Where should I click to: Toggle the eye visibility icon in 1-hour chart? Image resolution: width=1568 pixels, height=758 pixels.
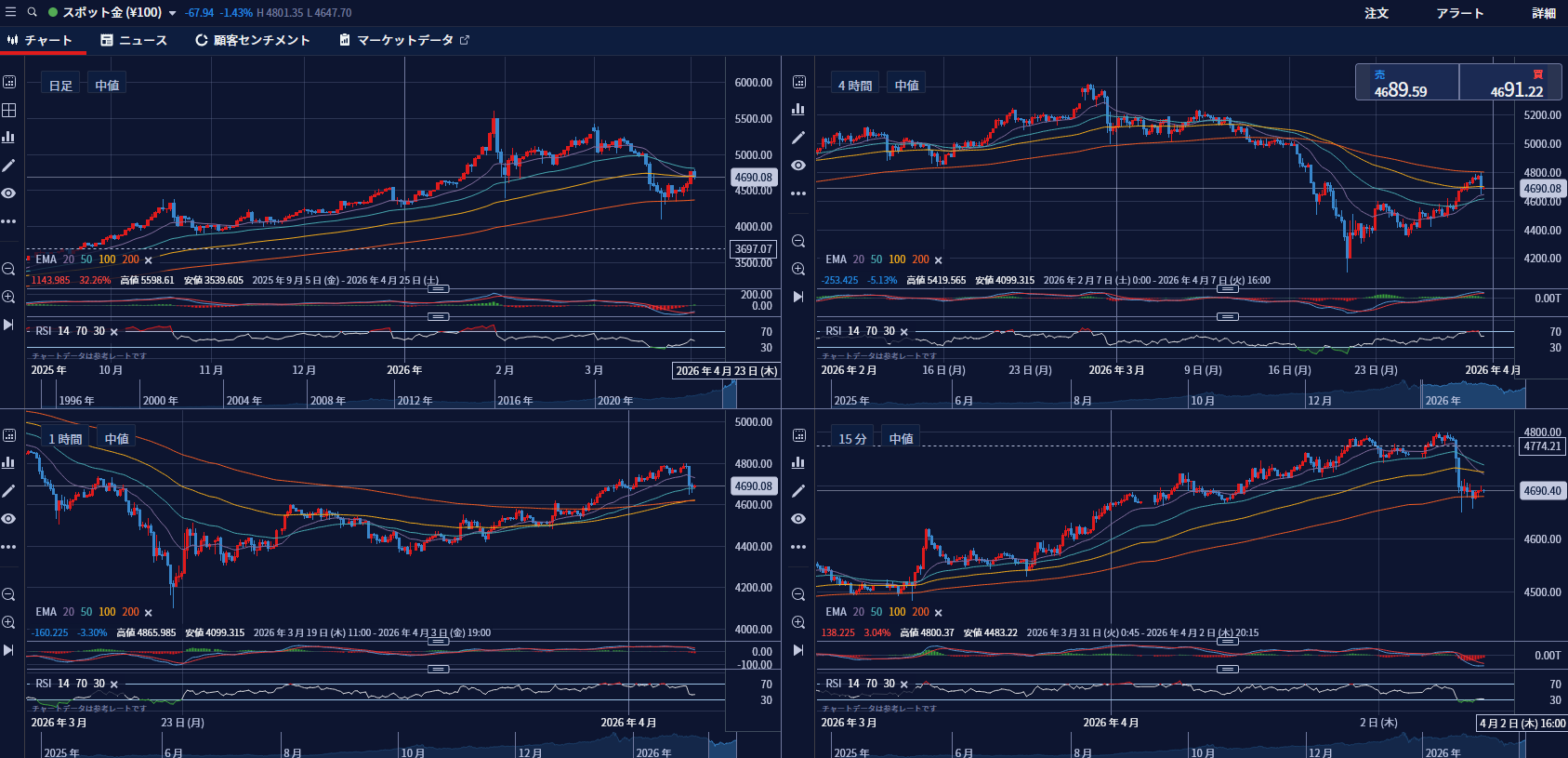point(9,519)
